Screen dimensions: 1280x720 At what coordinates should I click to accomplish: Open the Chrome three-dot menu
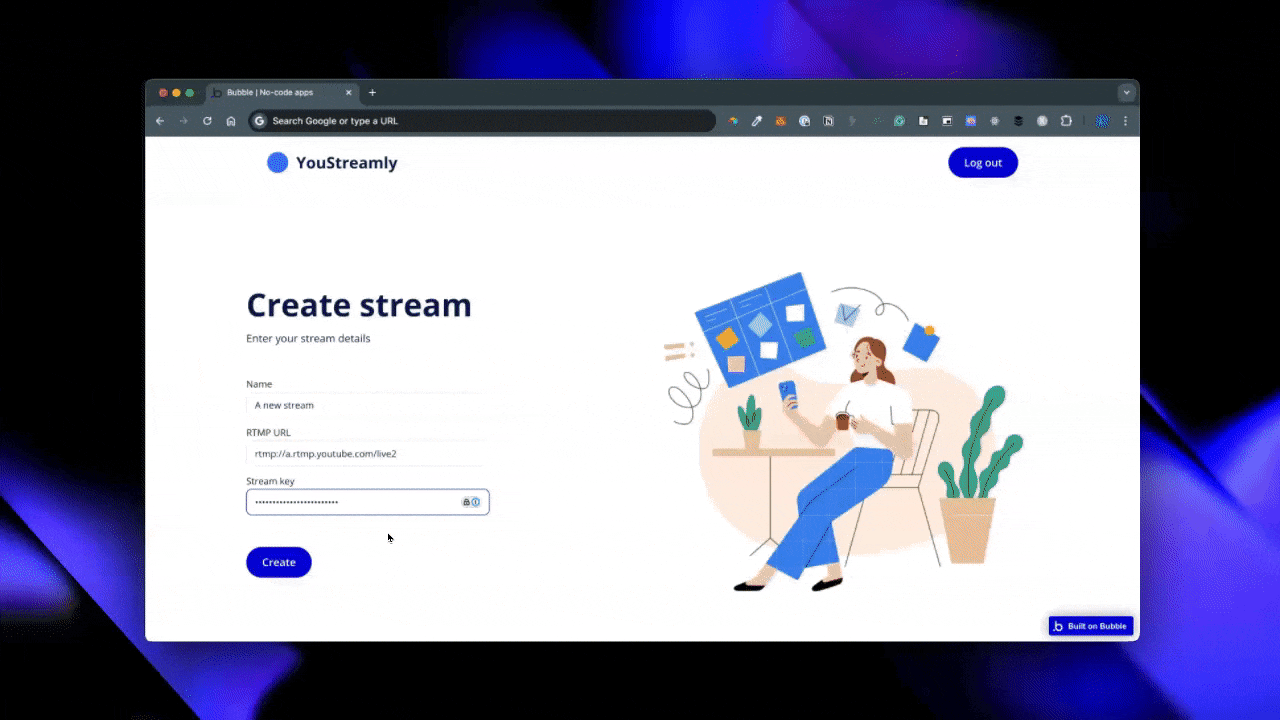(x=1125, y=121)
